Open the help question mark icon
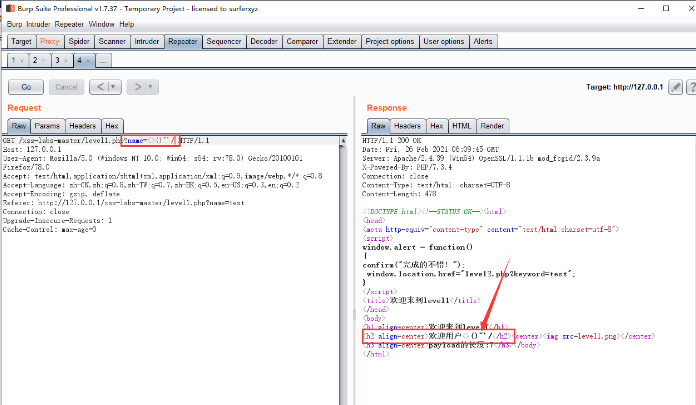Viewport: 696px width, 405px height. (x=692, y=87)
